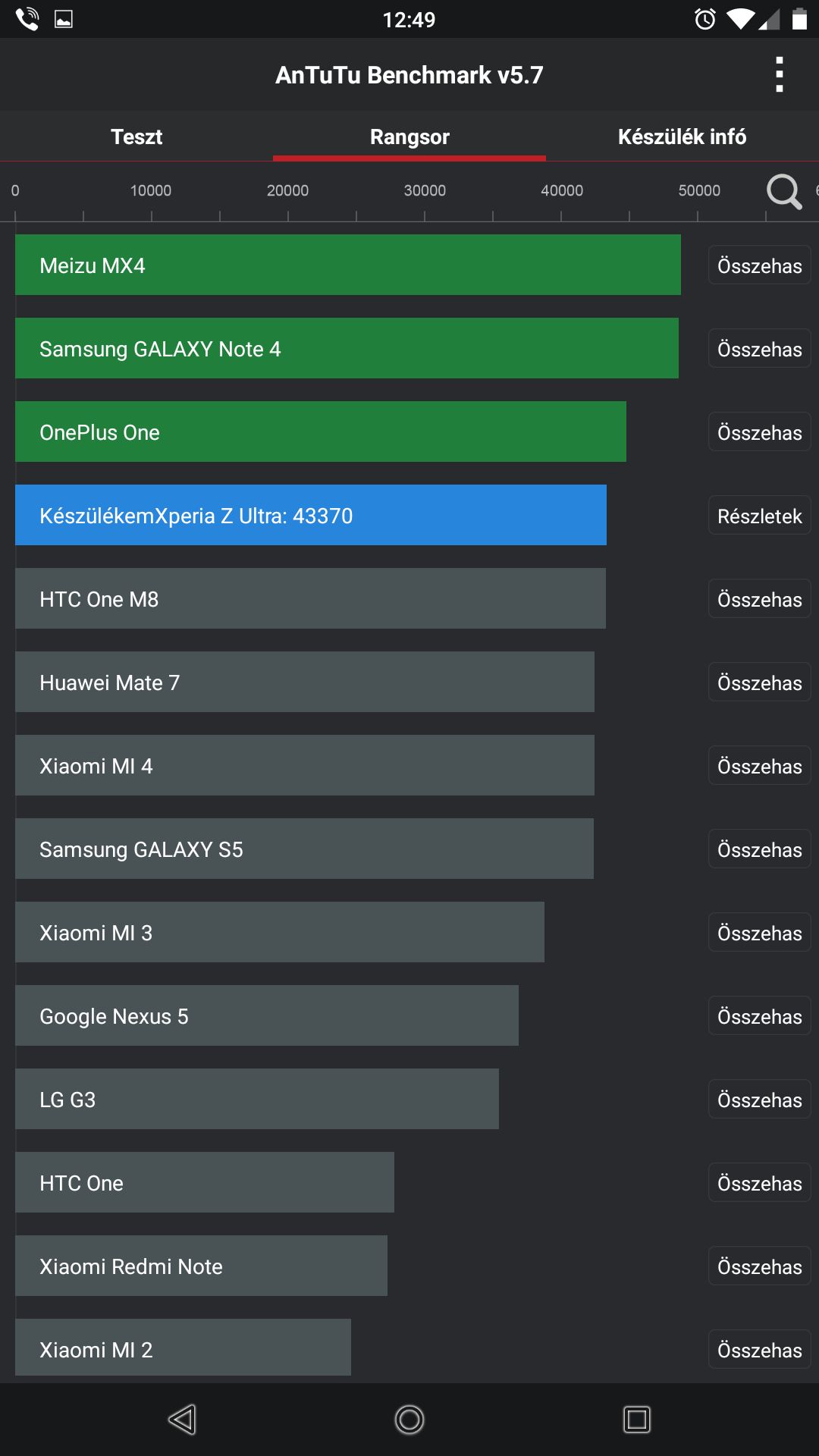This screenshot has width=819, height=1456.
Task: Click Összehas next to Meizu MX4
Action: 760,265
